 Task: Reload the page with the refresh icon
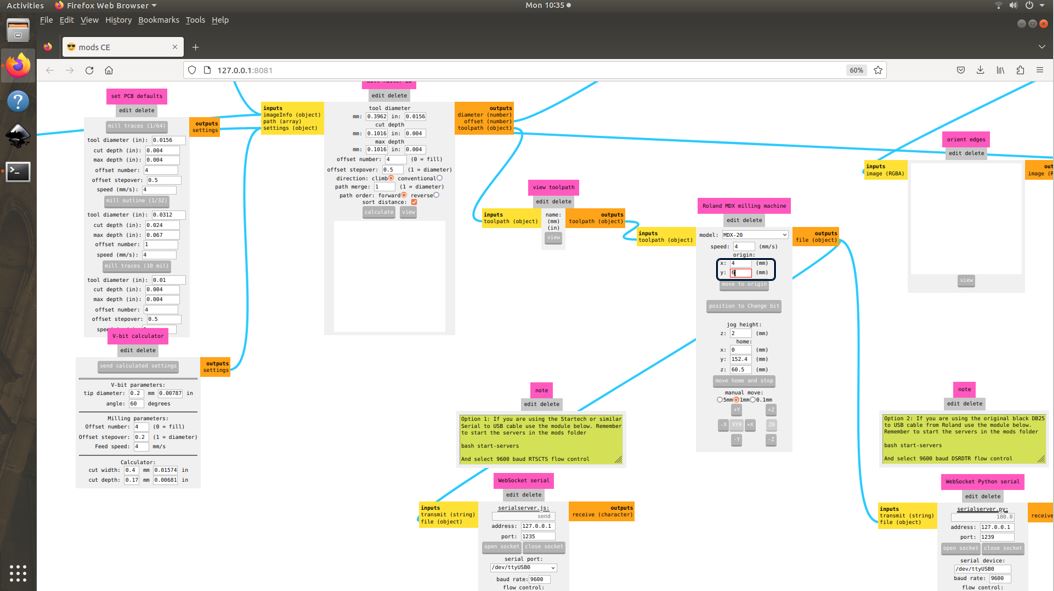(89, 70)
